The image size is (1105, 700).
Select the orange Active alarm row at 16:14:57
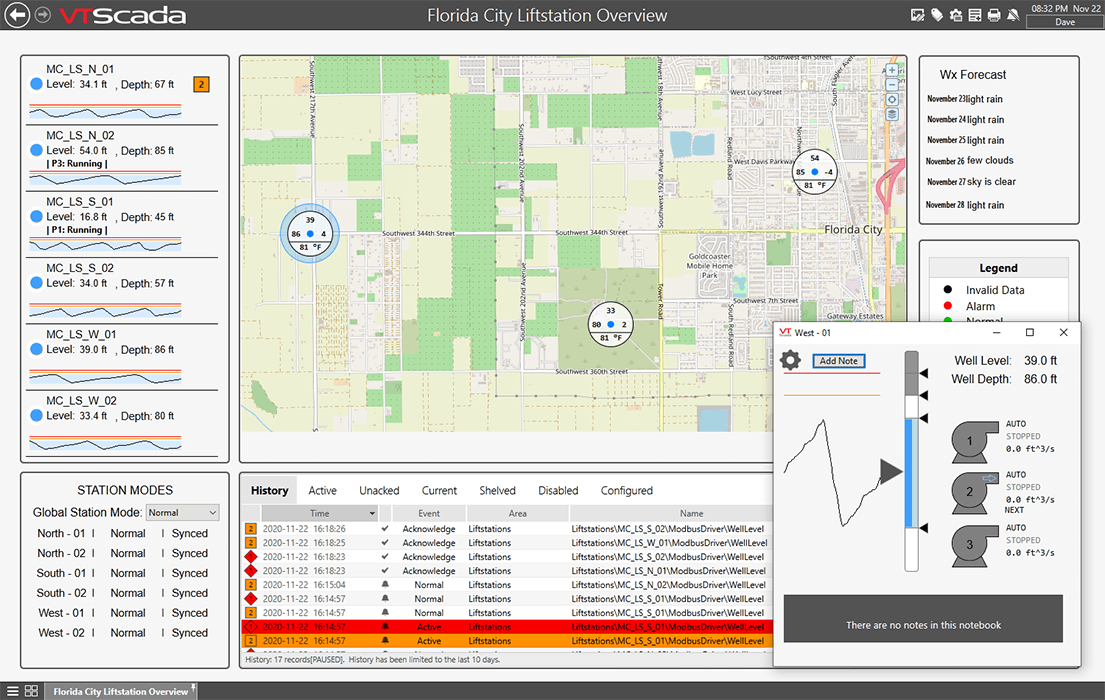507,641
